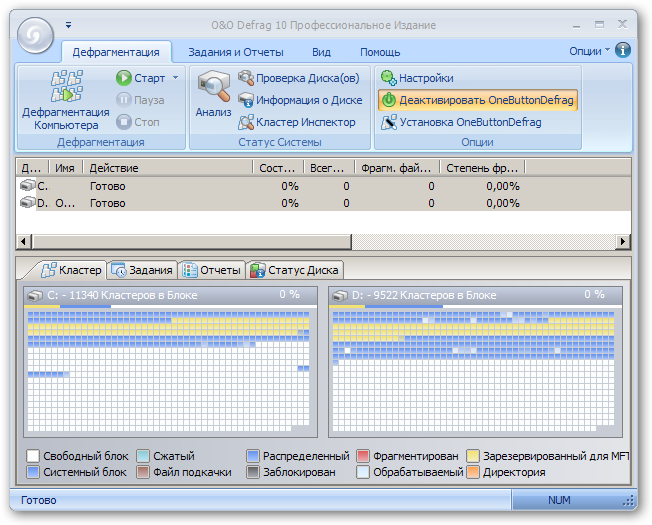Sort by the Степень фр... column header
The height and width of the screenshot is (525, 652).
click(482, 168)
